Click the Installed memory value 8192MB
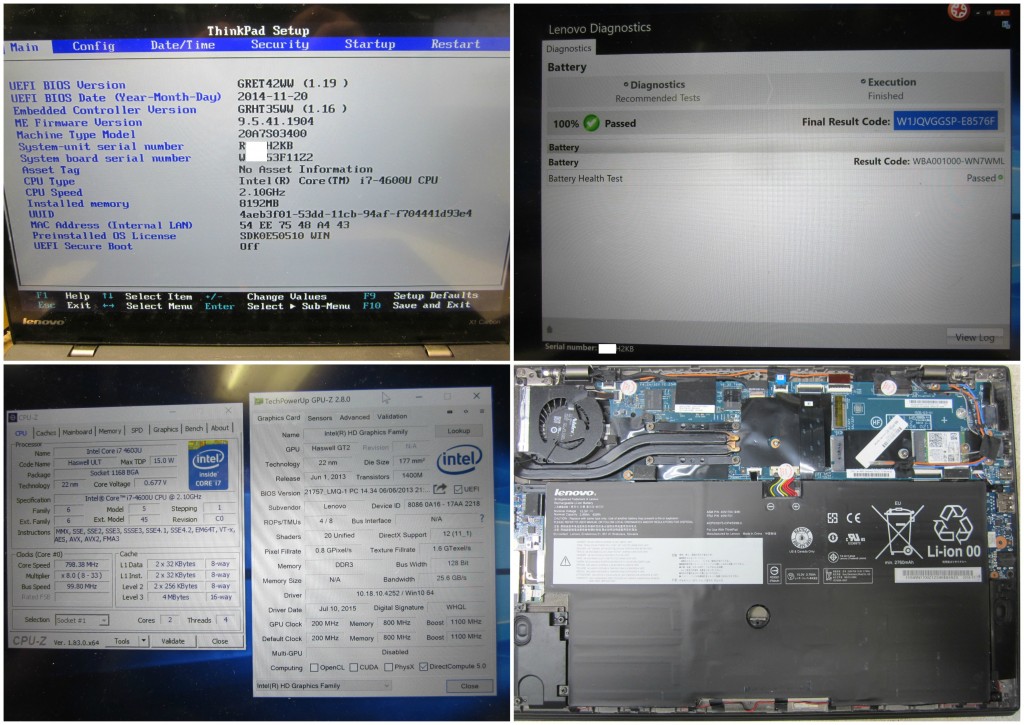 coord(259,203)
